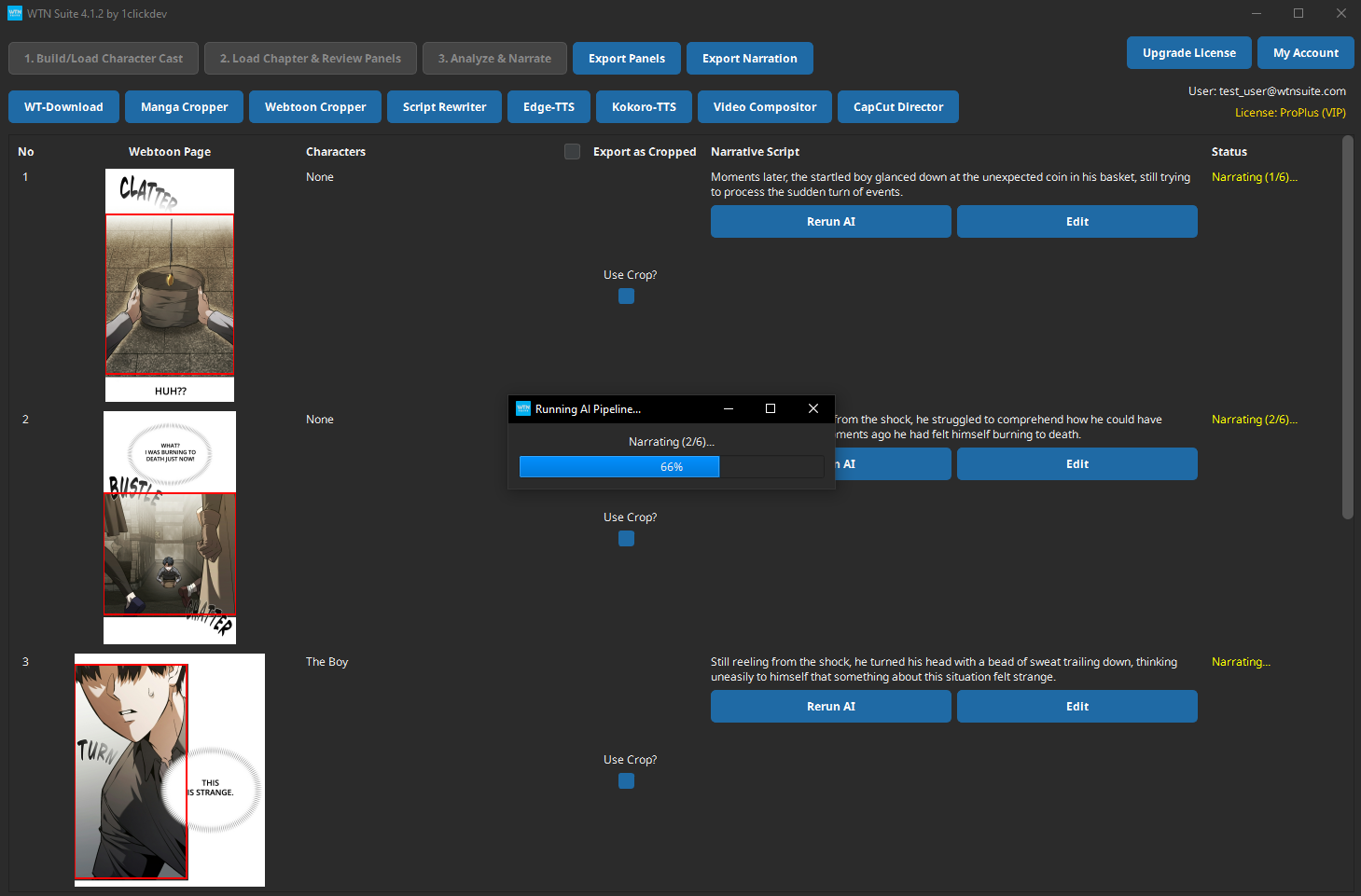Enable Use Crop on panel 3

tap(626, 780)
